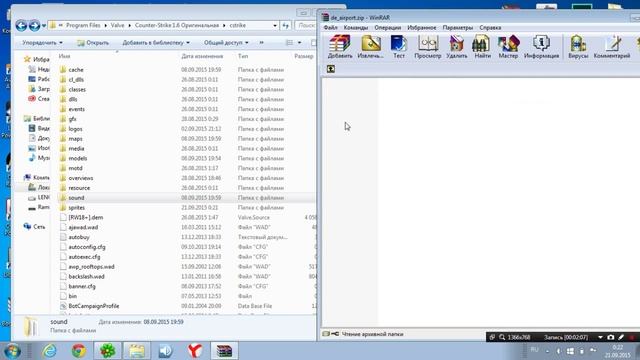Open the WinRAR Параметры menu

pos(458,27)
